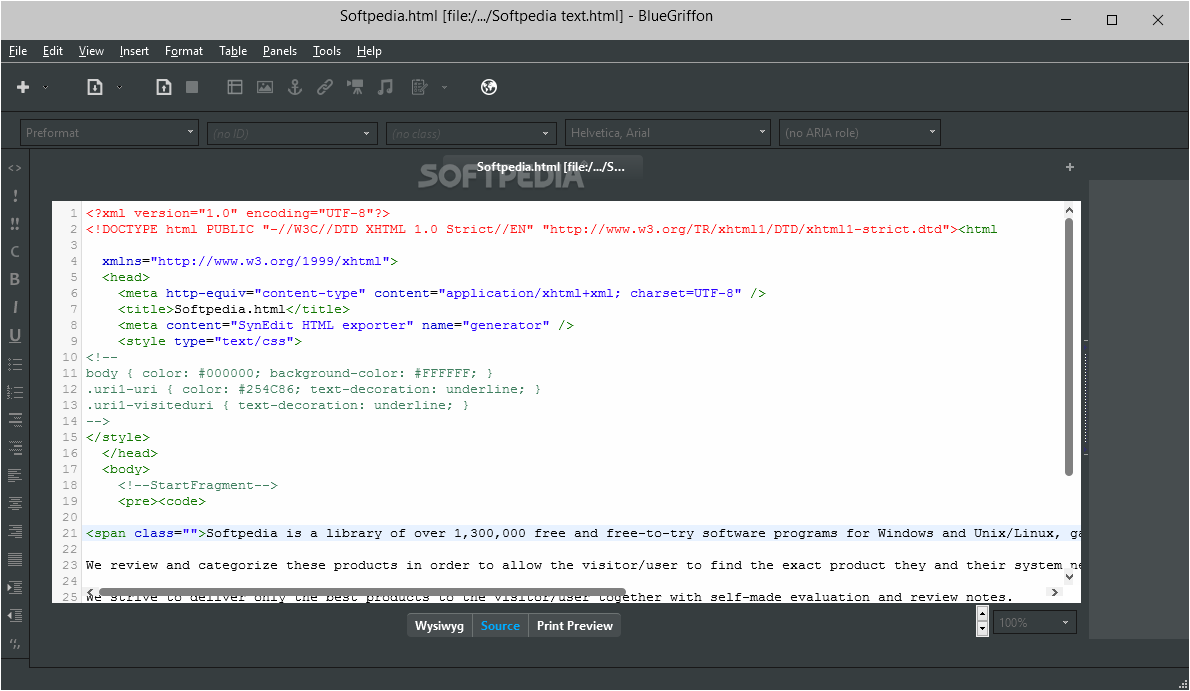Open the 100% zoom dropdown
The height and width of the screenshot is (691, 1190).
[x=1034, y=623]
